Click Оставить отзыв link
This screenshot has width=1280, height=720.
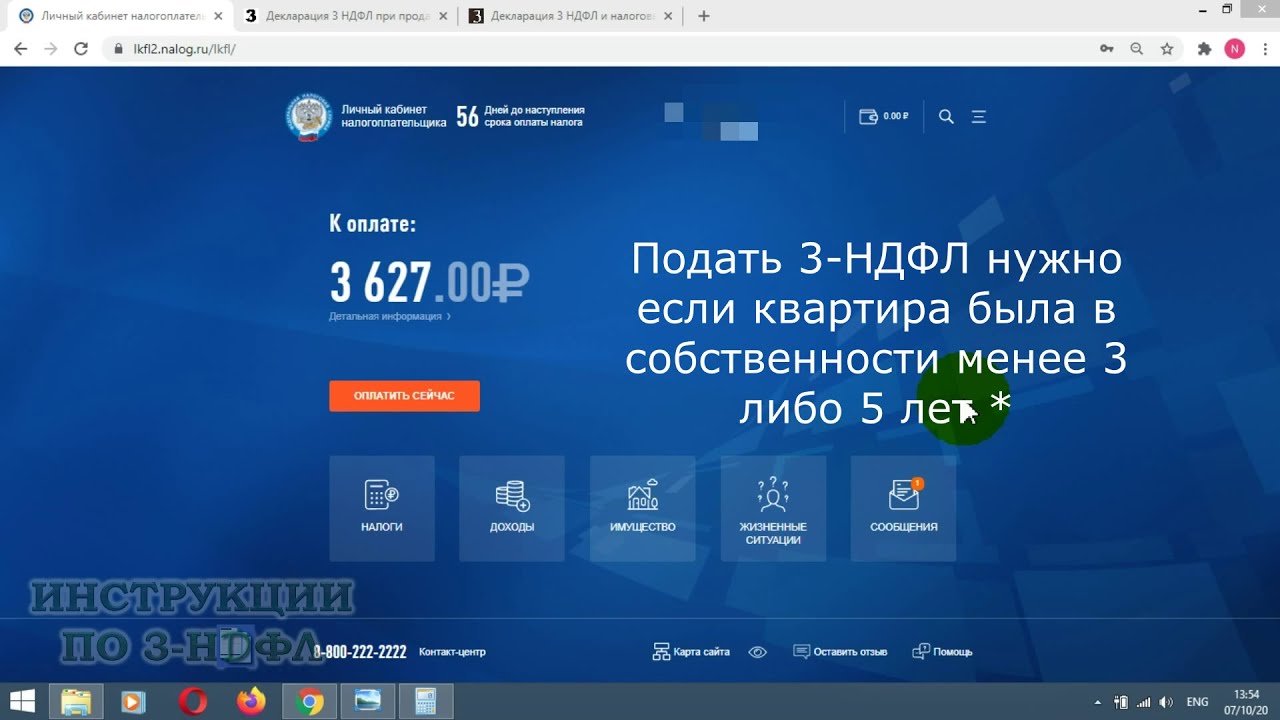[840, 652]
